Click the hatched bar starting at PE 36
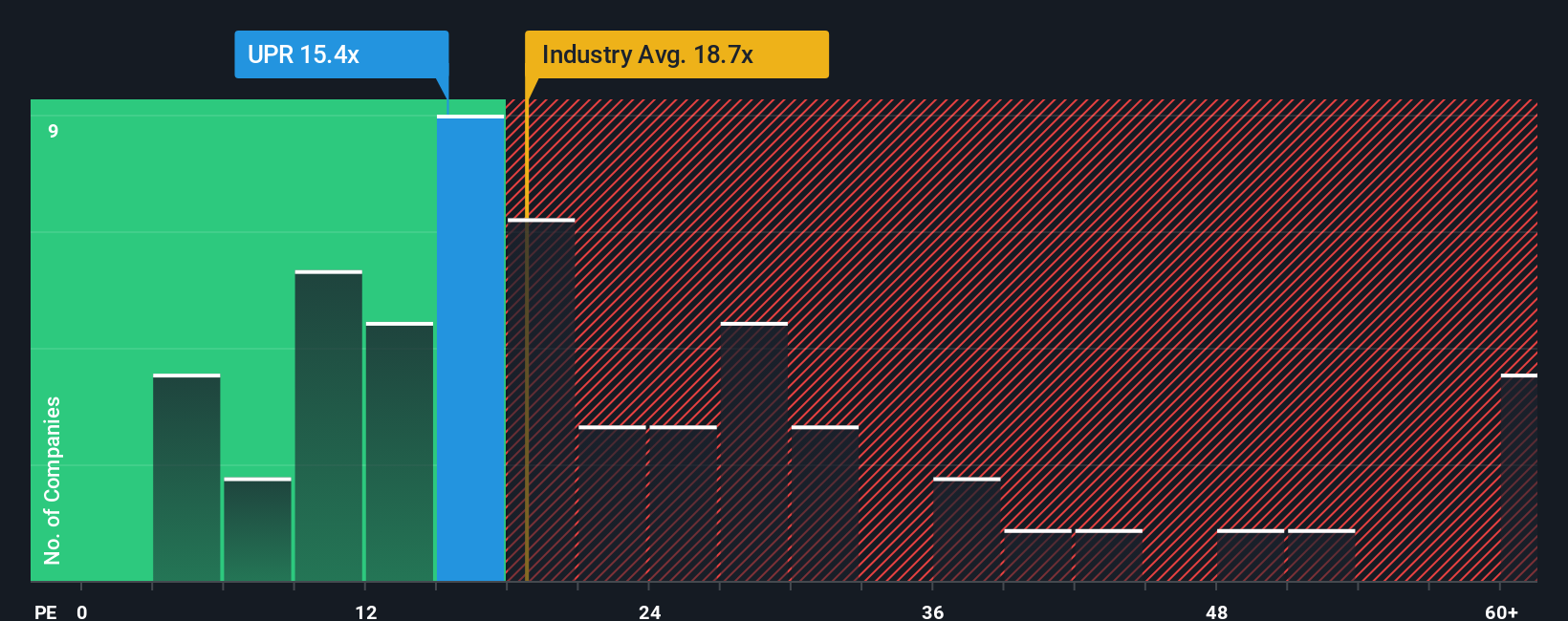Screen dimensions: 1568x621 967,529
